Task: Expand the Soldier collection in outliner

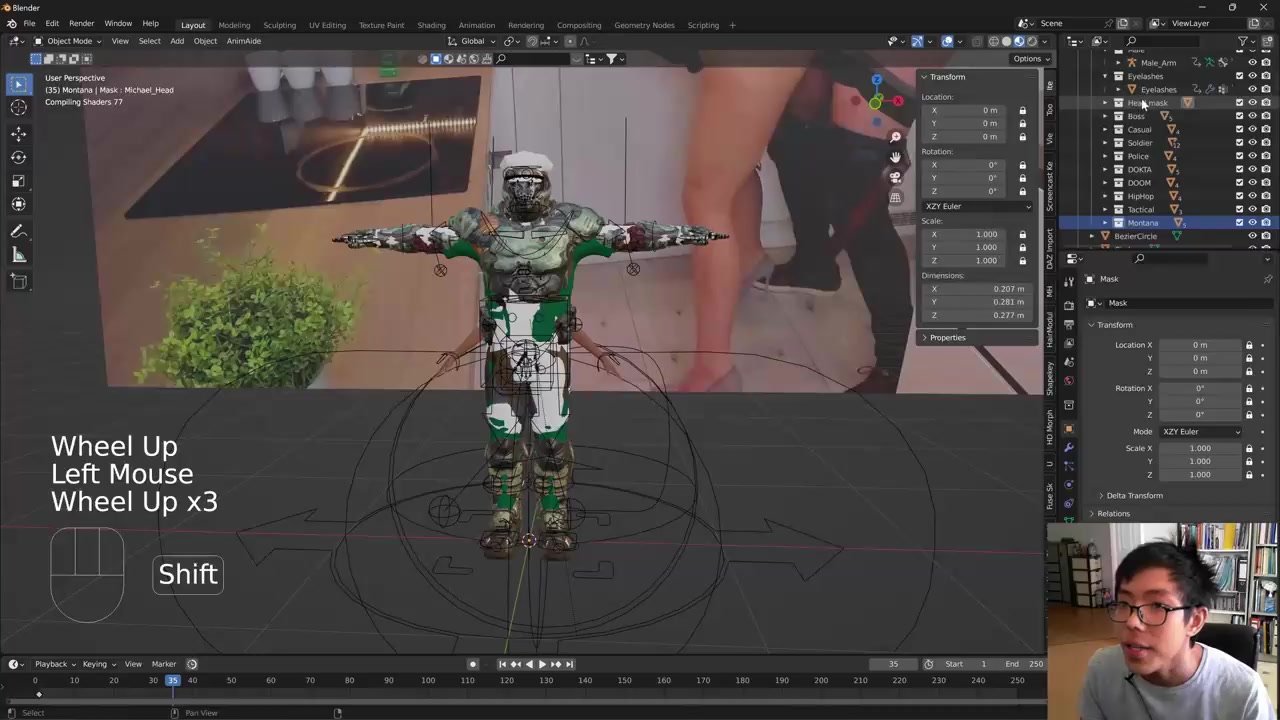Action: coord(1105,143)
